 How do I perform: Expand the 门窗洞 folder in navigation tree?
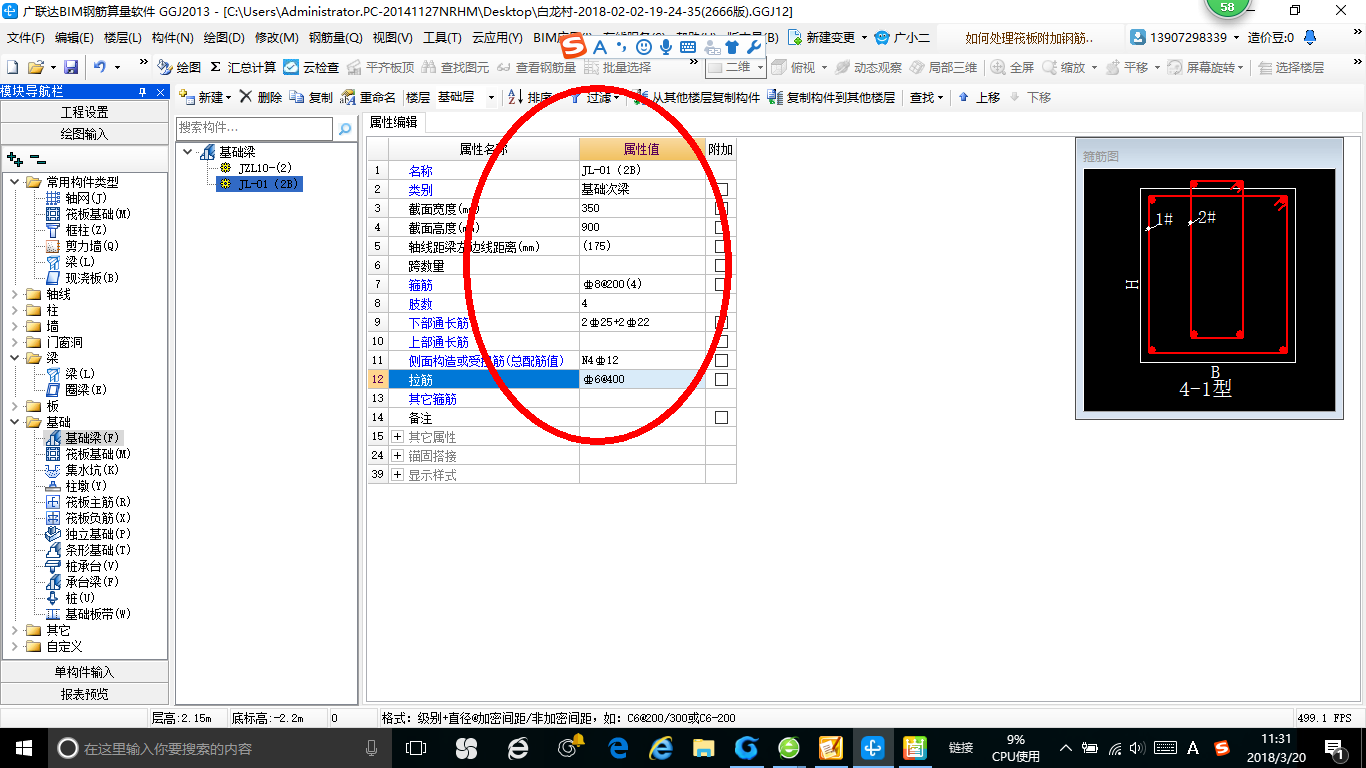click(15, 342)
